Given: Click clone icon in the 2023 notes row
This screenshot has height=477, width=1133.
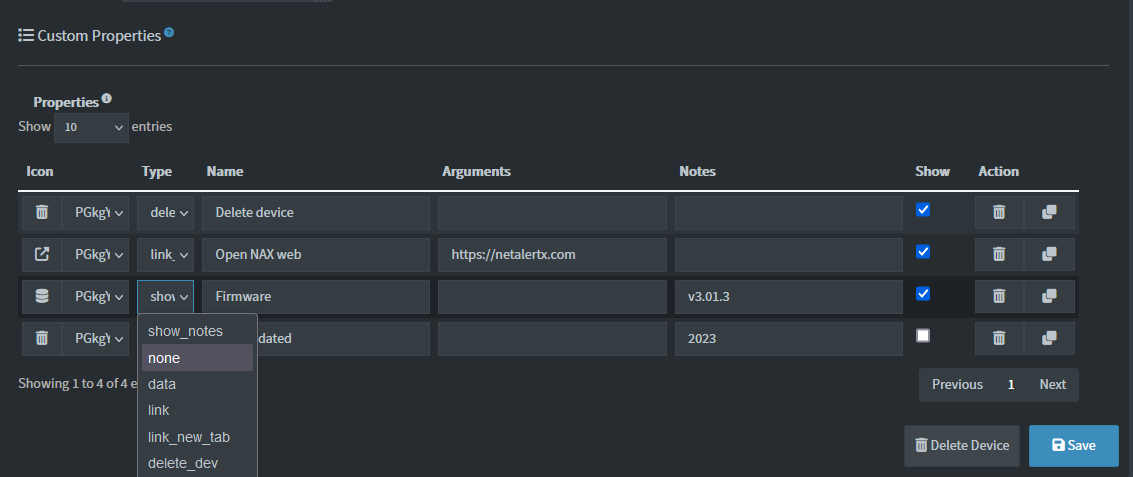Looking at the screenshot, I should [1049, 338].
